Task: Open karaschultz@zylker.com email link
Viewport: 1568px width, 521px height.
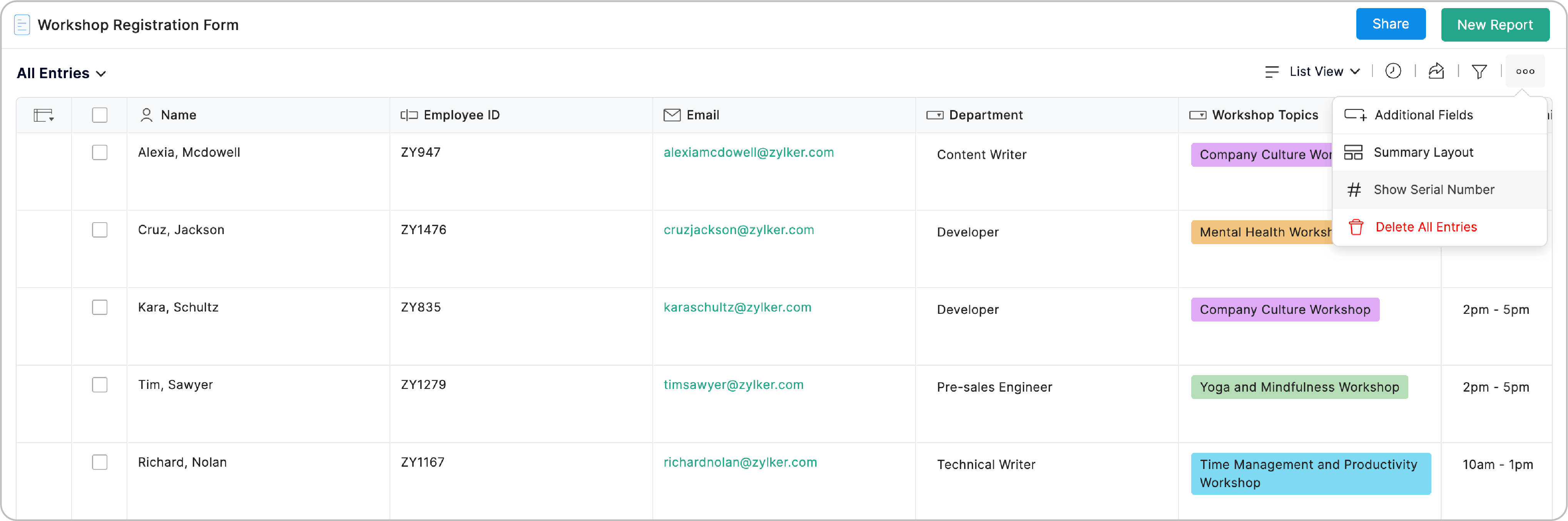Action: [x=737, y=307]
